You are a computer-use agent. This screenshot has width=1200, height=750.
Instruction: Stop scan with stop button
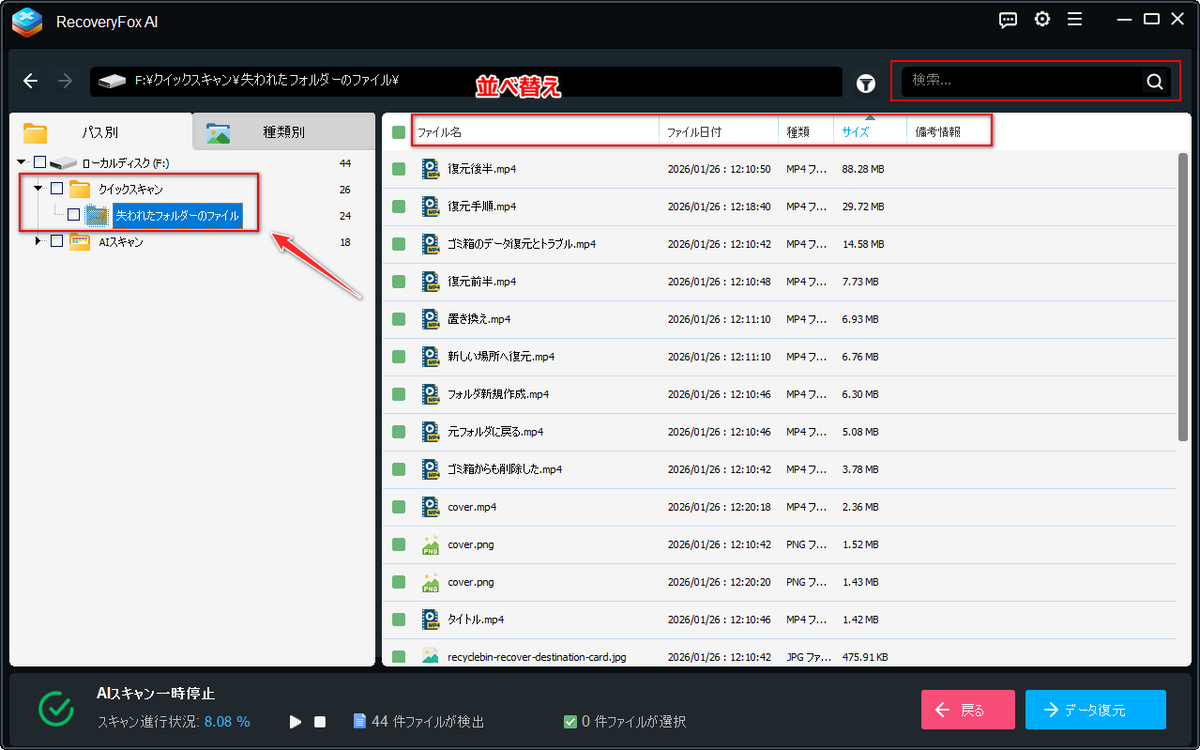tap(320, 721)
